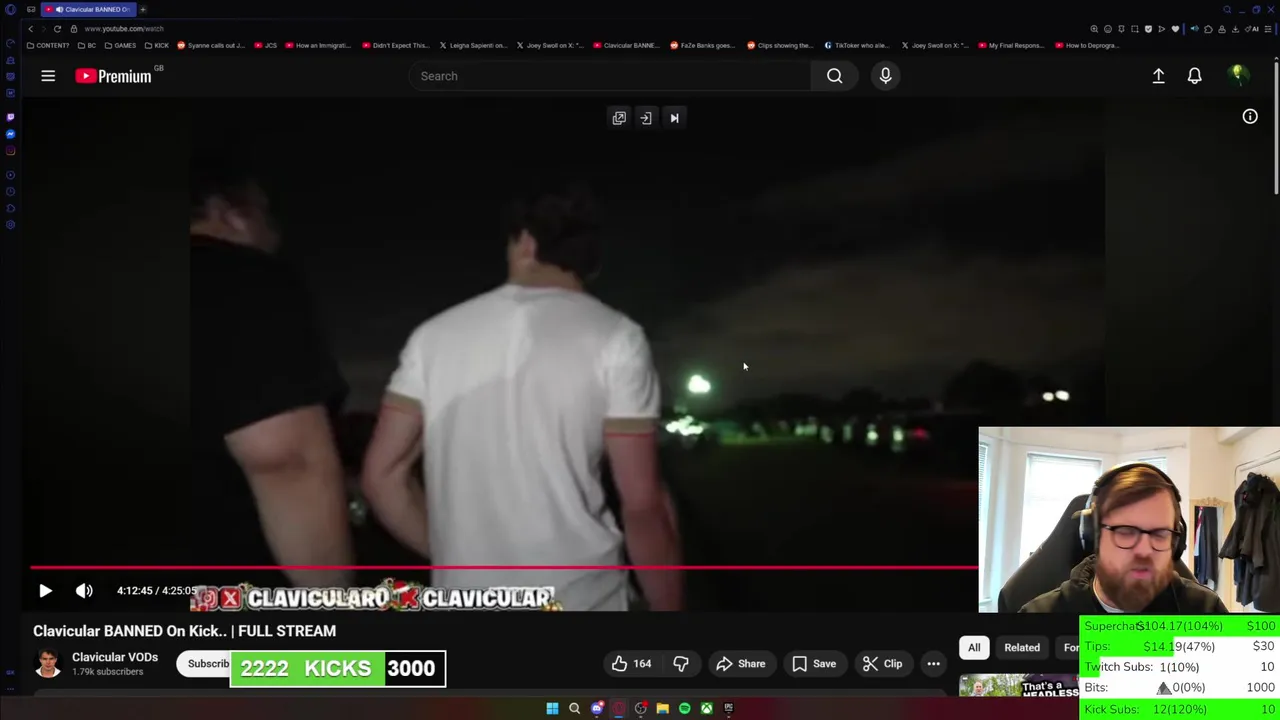Viewport: 1280px width, 720px height.
Task: Switch to the Clavicular BANNED browser tab
Action: click(x=89, y=9)
